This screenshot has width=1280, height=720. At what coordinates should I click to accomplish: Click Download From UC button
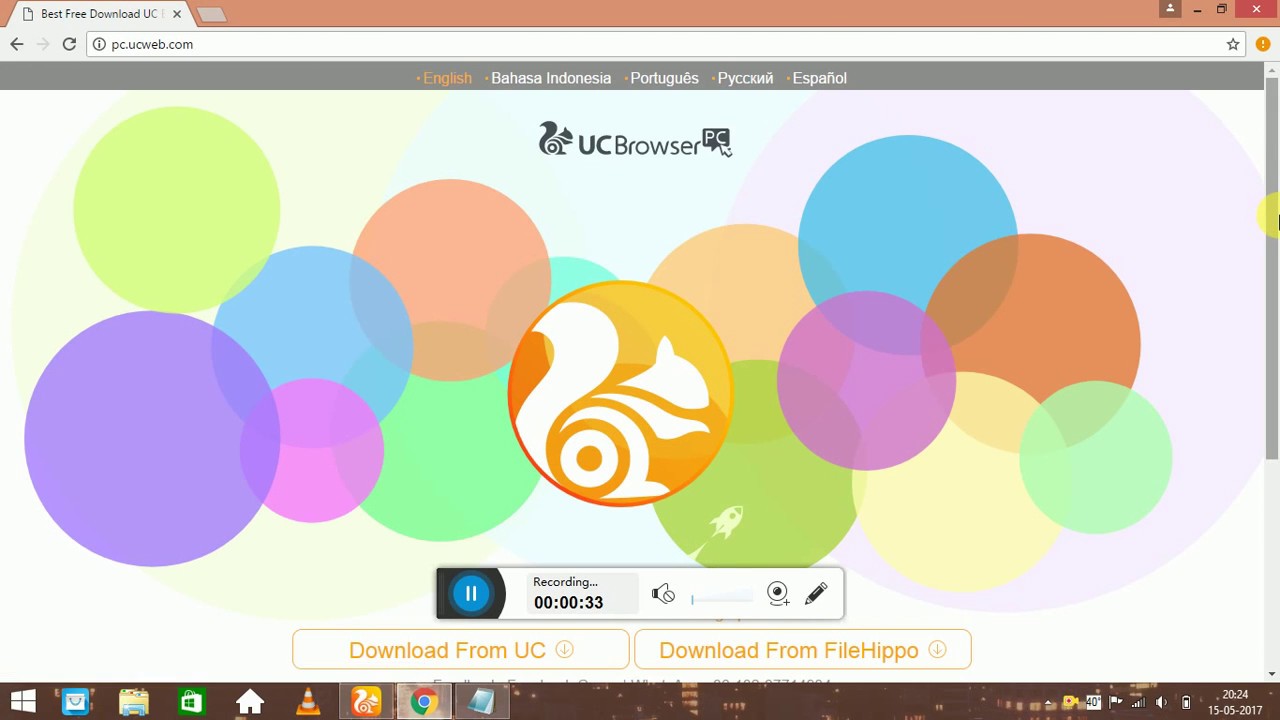tap(461, 650)
